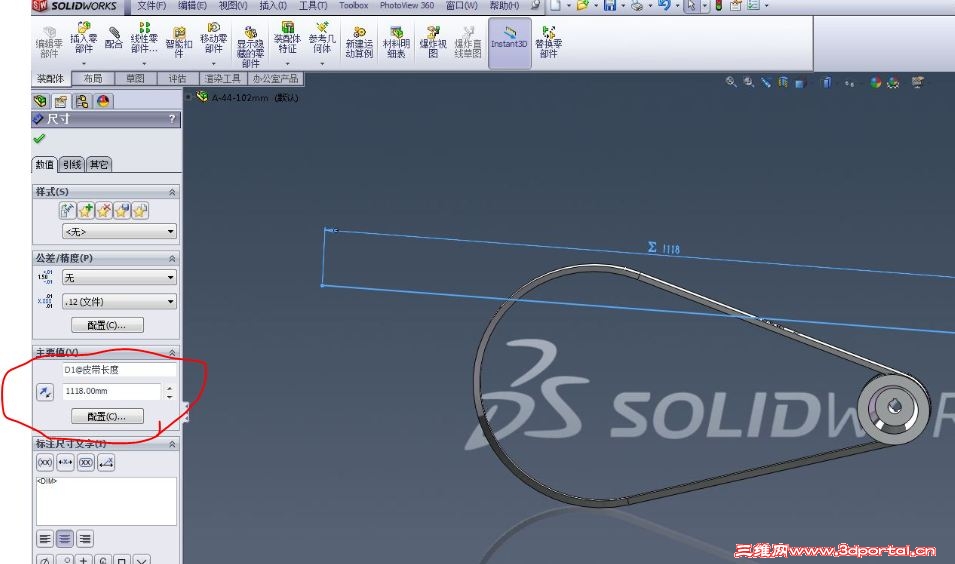This screenshot has height=564, width=955.
Task: Choose the 配合 mate tool
Action: [x=113, y=38]
